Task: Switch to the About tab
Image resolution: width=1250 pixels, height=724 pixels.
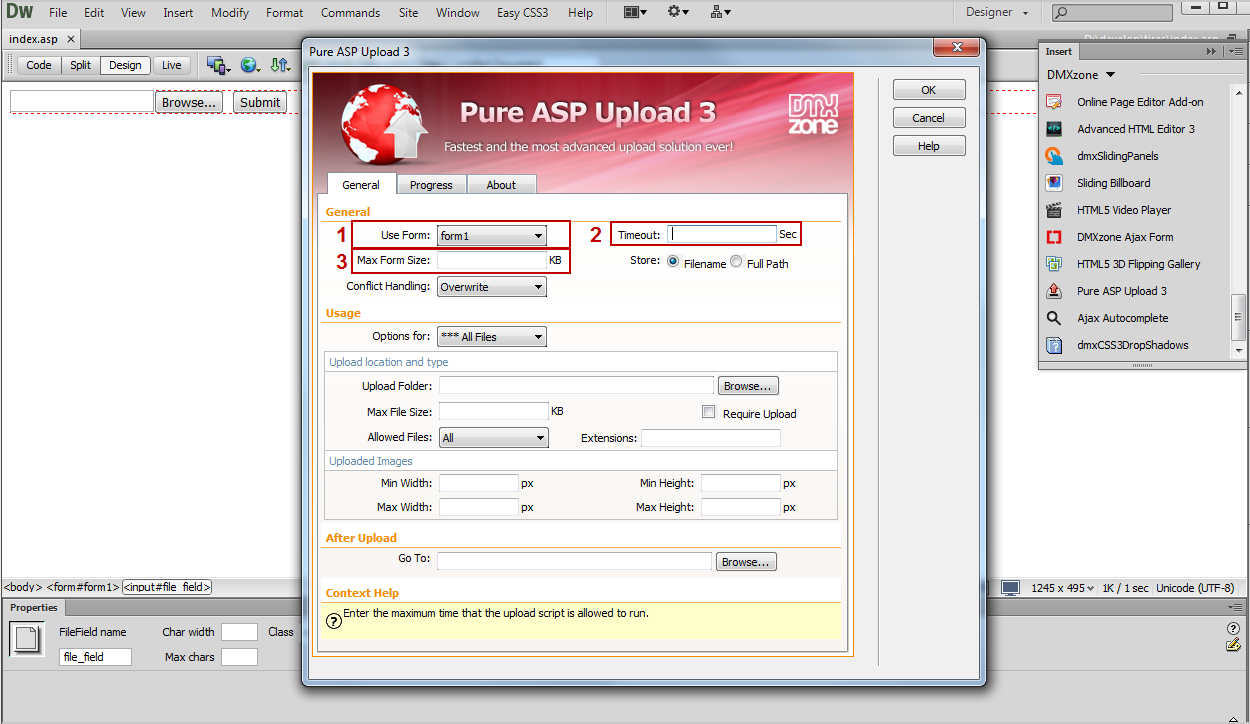Action: coord(501,185)
